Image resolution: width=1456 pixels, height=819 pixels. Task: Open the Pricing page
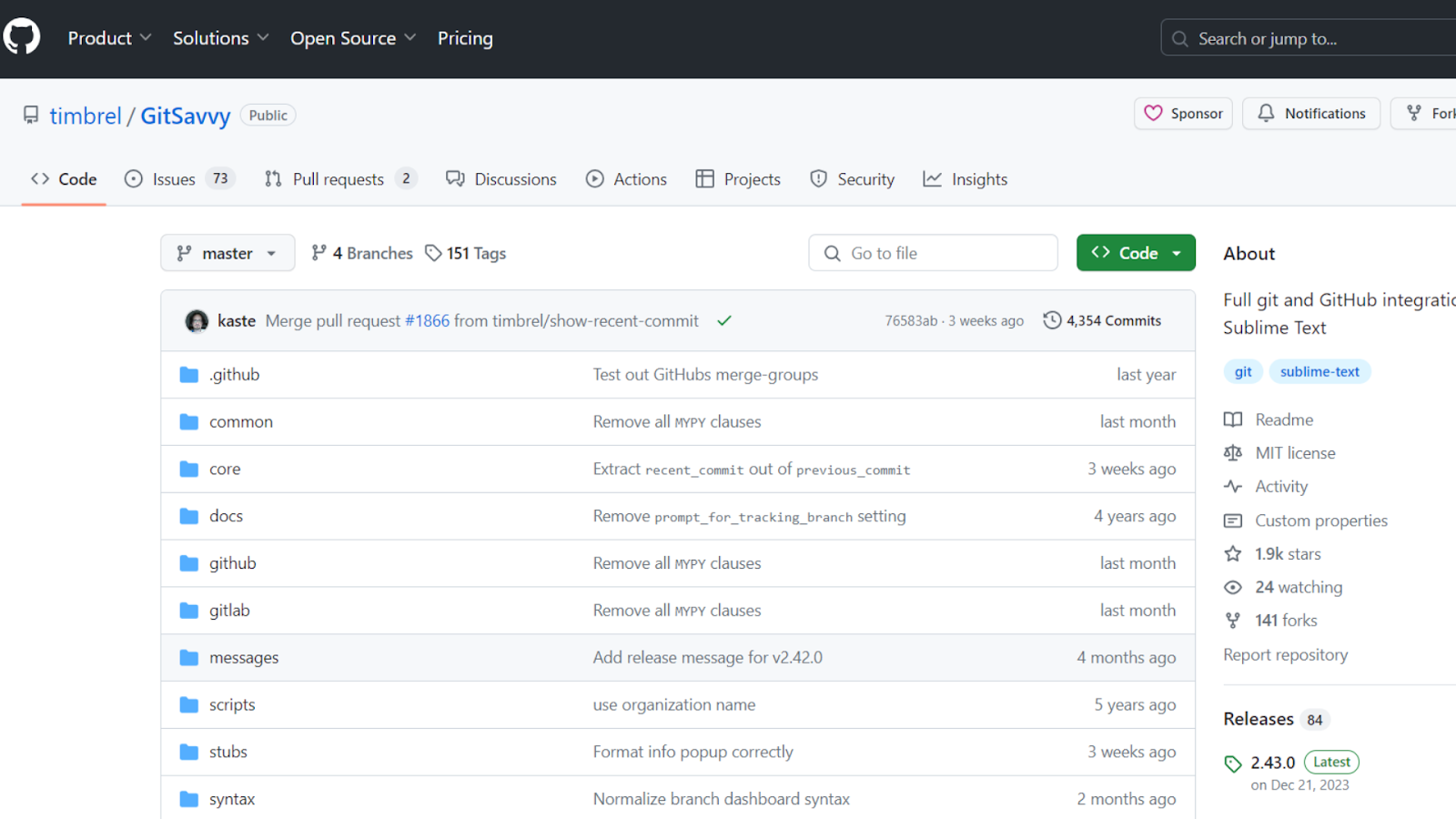(465, 38)
